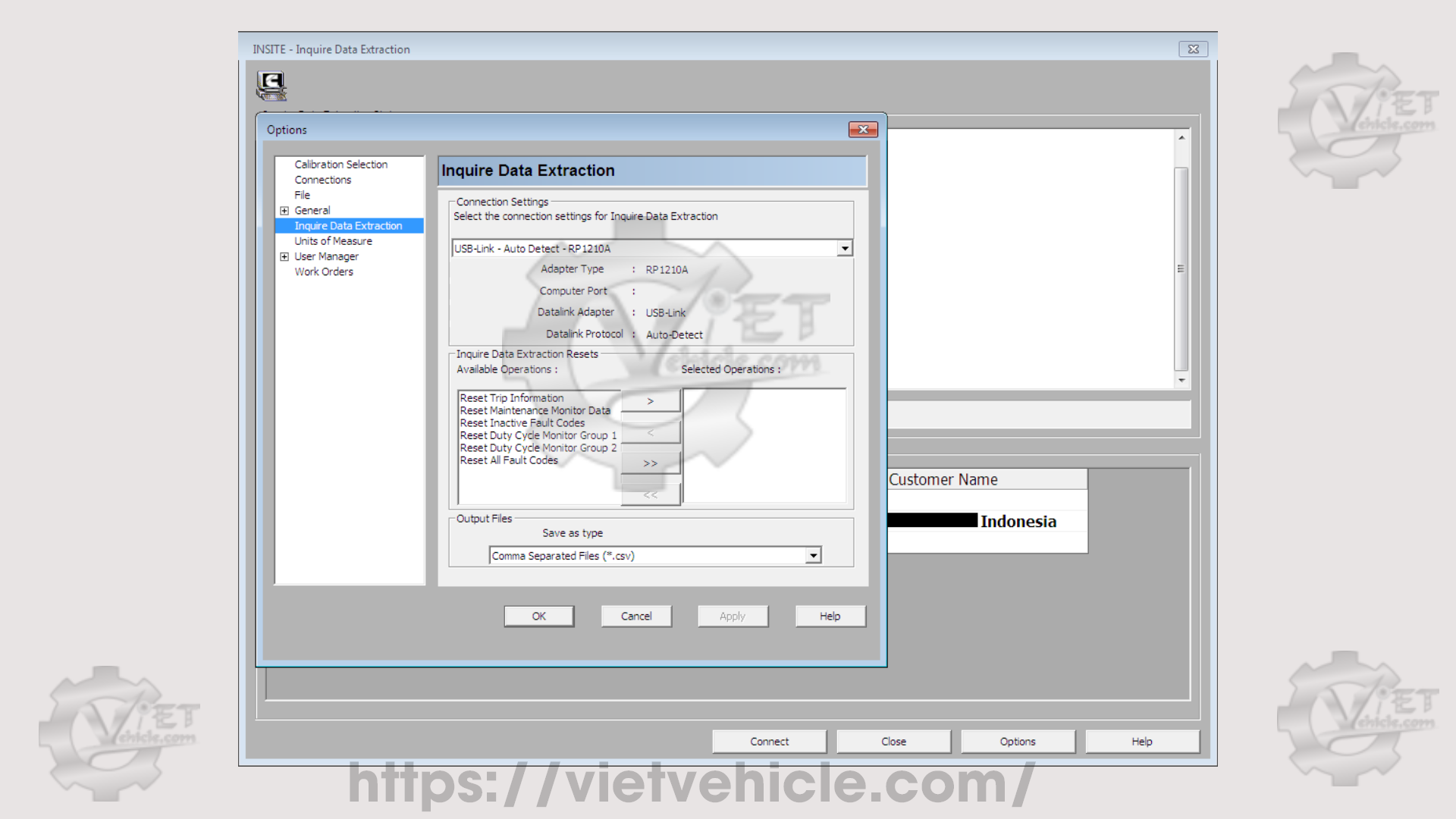The height and width of the screenshot is (819, 1456).
Task: Open the Save as type dropdown
Action: (813, 556)
